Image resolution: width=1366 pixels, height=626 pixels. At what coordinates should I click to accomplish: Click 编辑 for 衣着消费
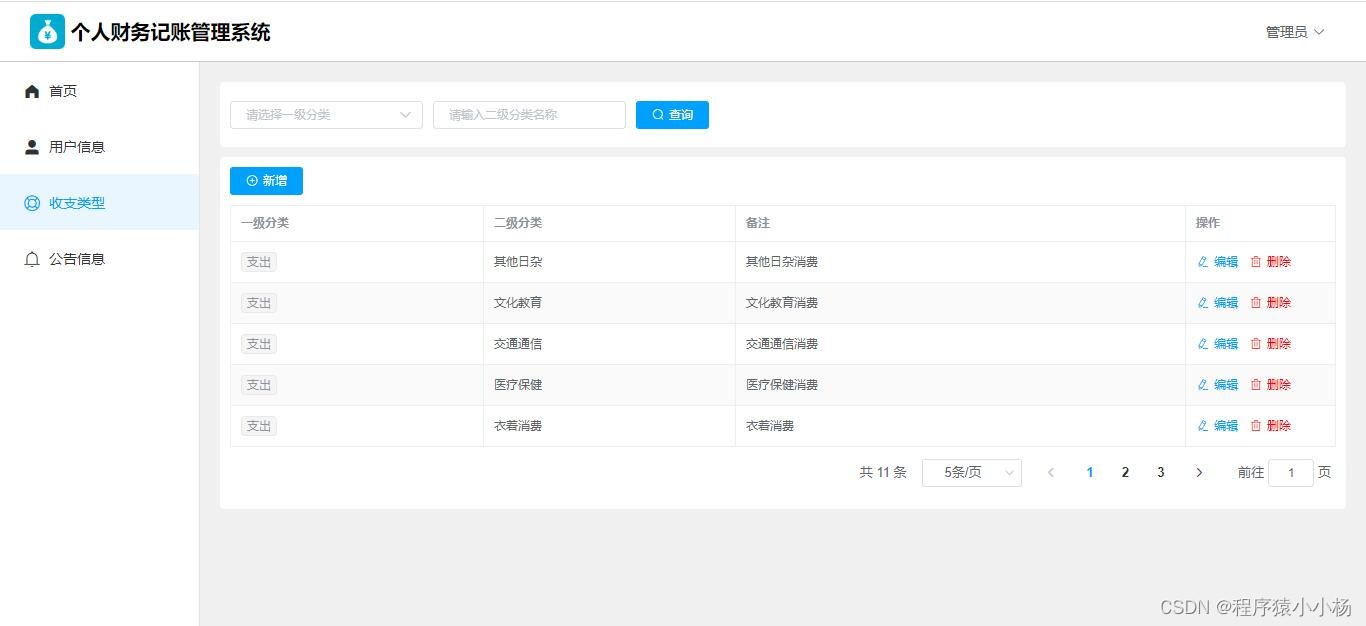[1218, 426]
